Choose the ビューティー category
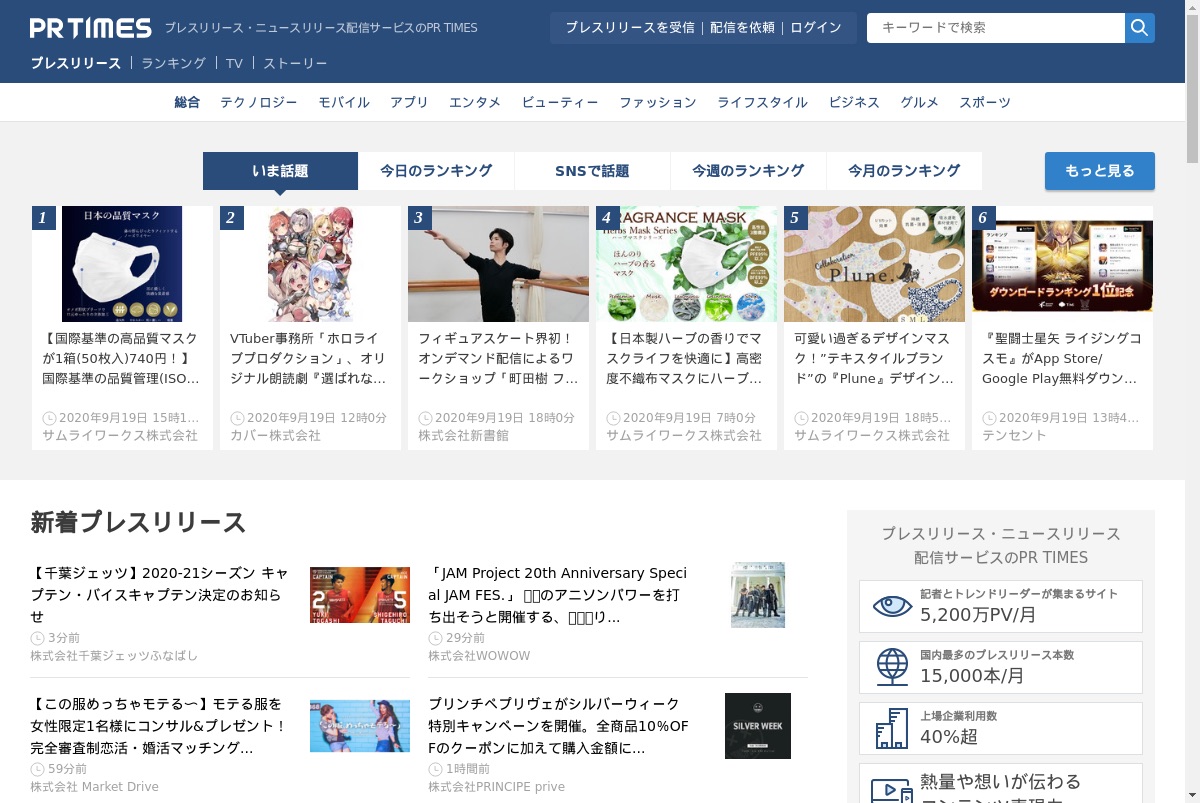 (x=560, y=102)
